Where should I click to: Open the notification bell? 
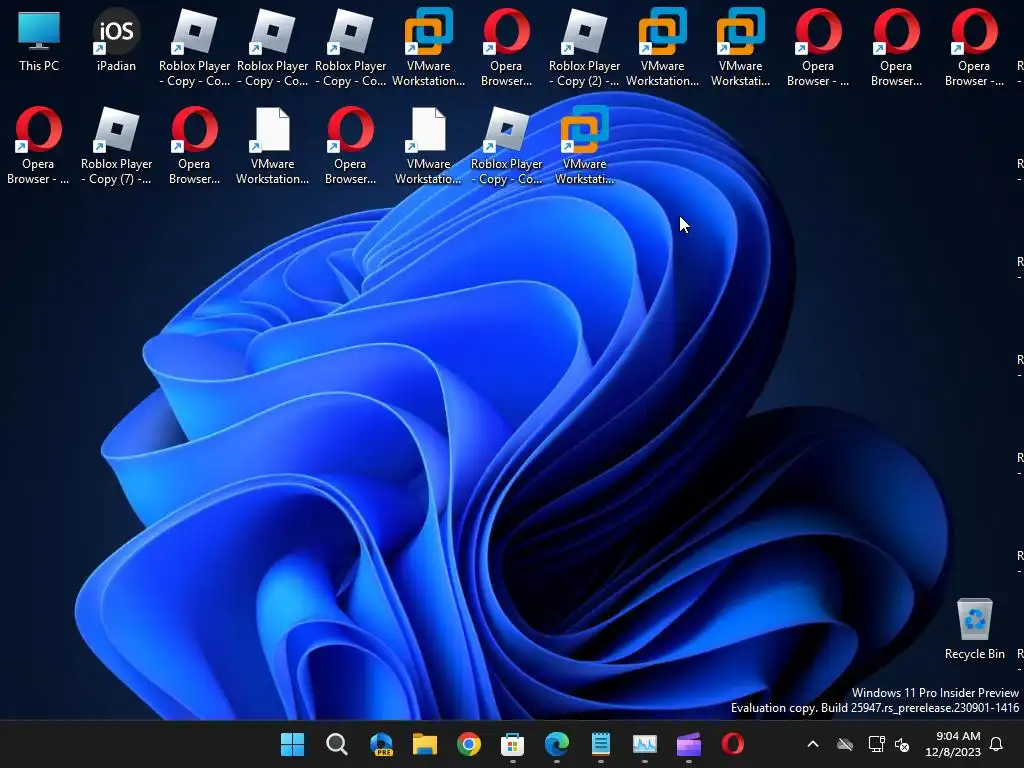(x=997, y=744)
